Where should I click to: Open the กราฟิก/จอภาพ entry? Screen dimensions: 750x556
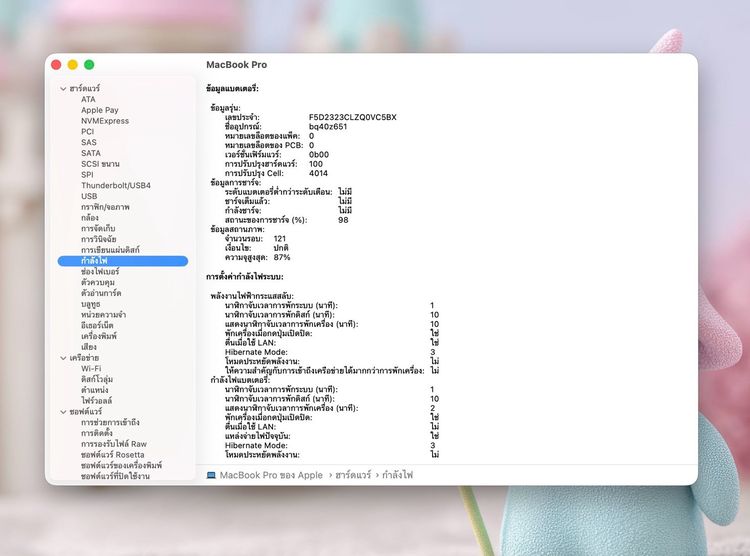pyautogui.click(x=105, y=207)
